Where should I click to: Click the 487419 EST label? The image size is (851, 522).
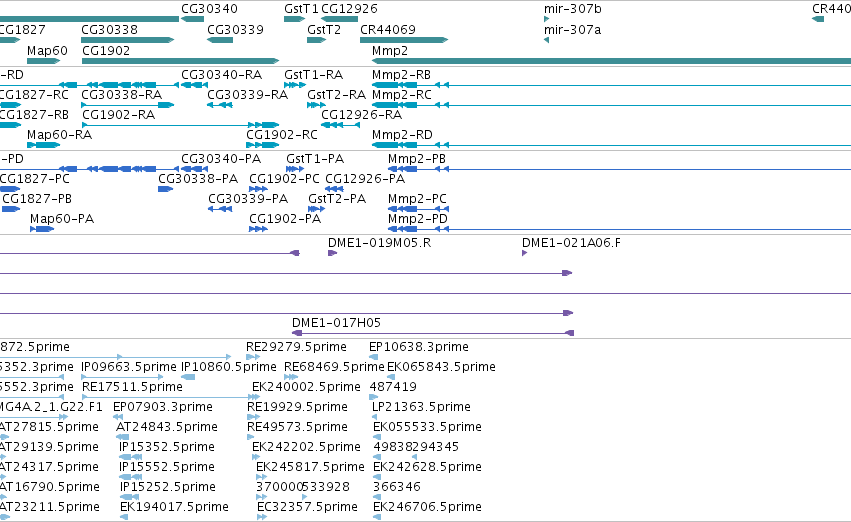pos(393,387)
